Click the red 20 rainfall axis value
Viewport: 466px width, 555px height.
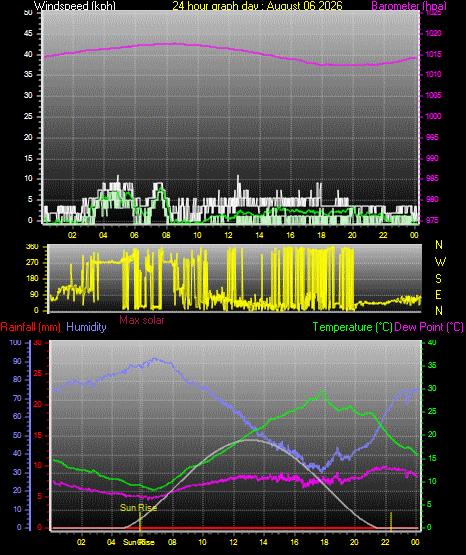[38, 405]
